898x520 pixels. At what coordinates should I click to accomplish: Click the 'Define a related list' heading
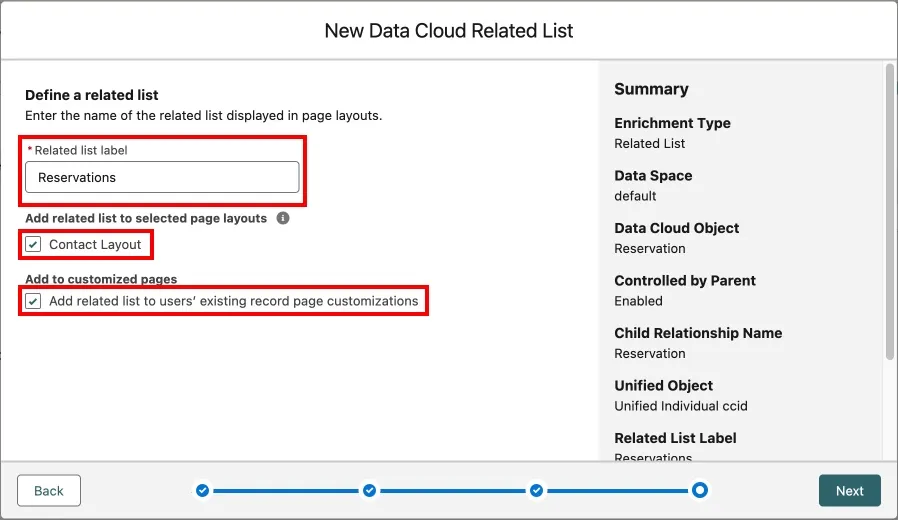(x=92, y=95)
